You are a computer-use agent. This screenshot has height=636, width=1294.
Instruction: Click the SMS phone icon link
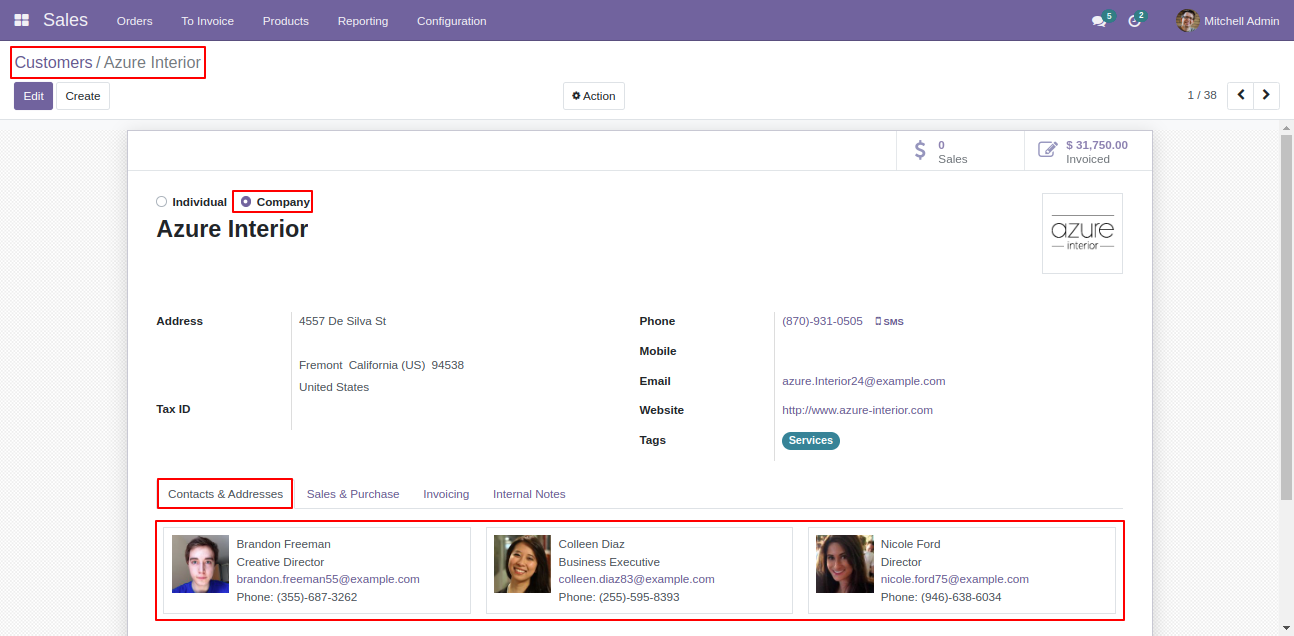[x=889, y=322]
